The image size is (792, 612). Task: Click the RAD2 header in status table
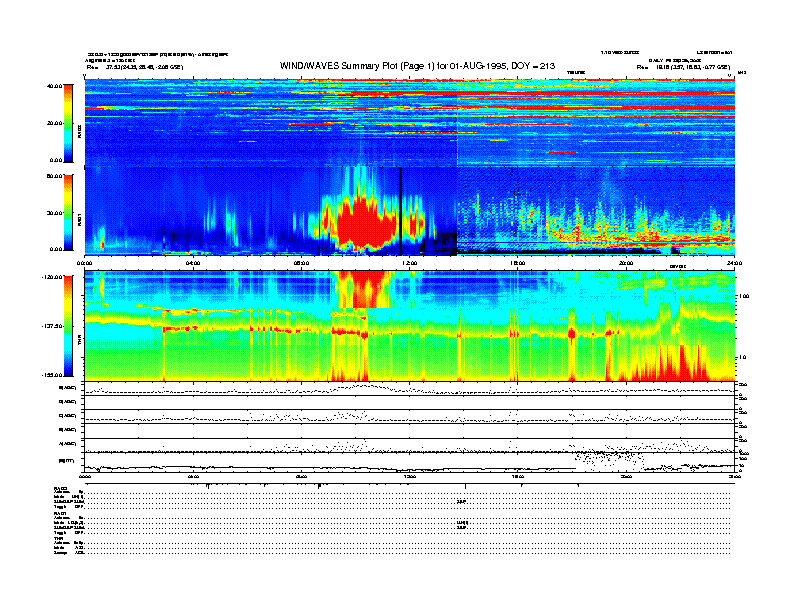click(60, 488)
